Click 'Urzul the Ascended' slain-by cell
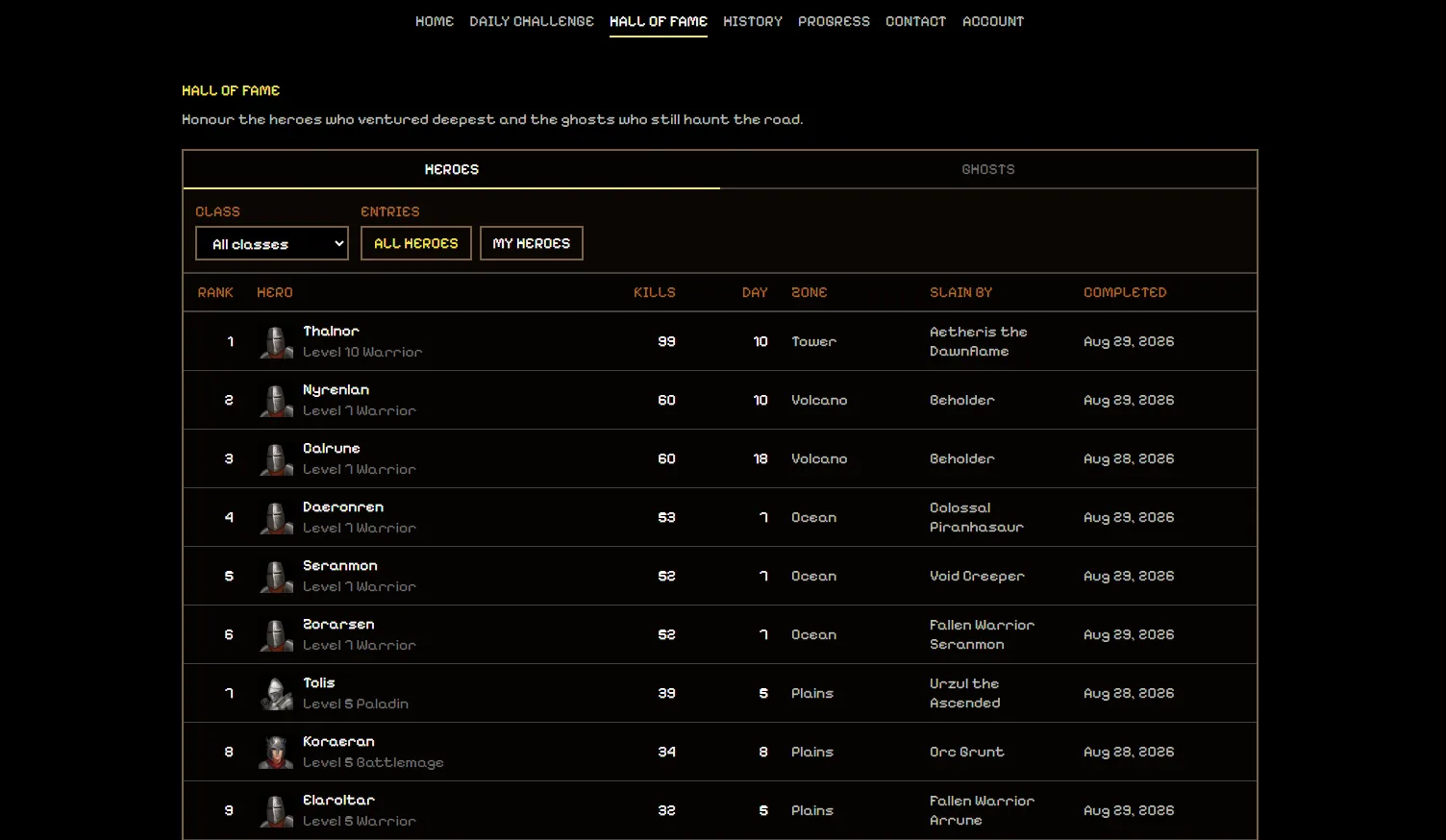Viewport: 1446px width, 840px height. pos(965,693)
